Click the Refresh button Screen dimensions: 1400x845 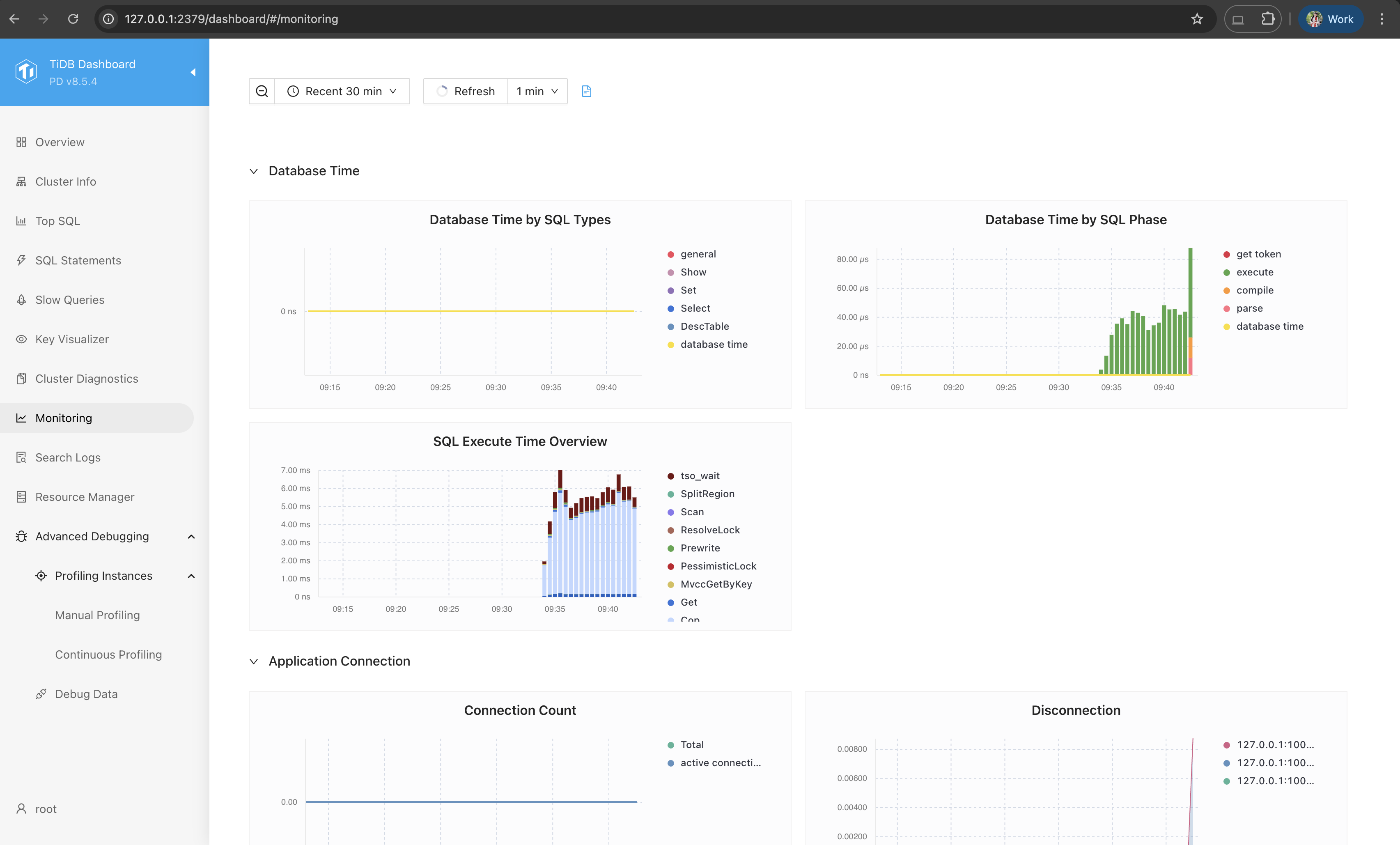(465, 92)
